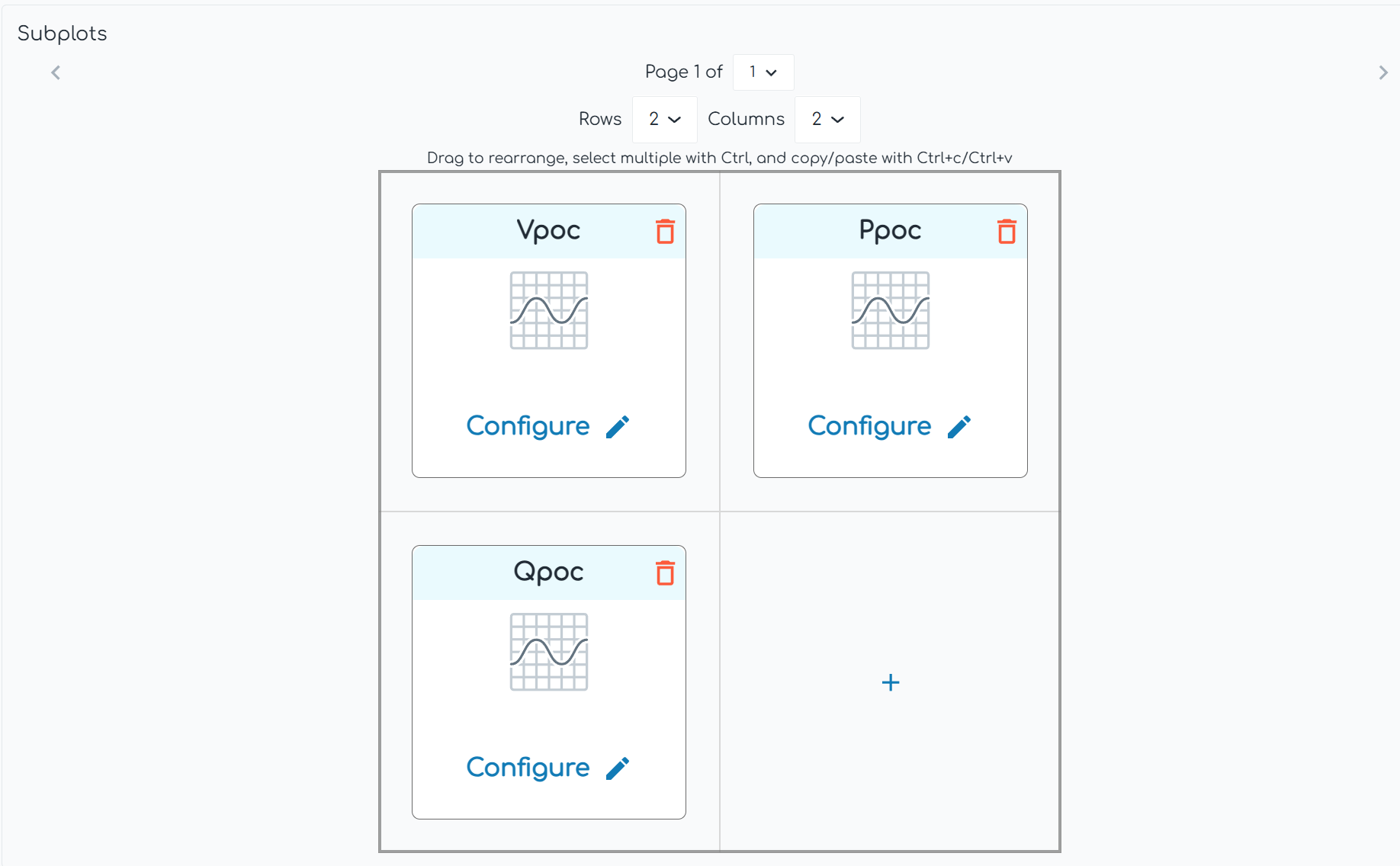
Task: Go to the previous subplot page
Action: (x=56, y=72)
